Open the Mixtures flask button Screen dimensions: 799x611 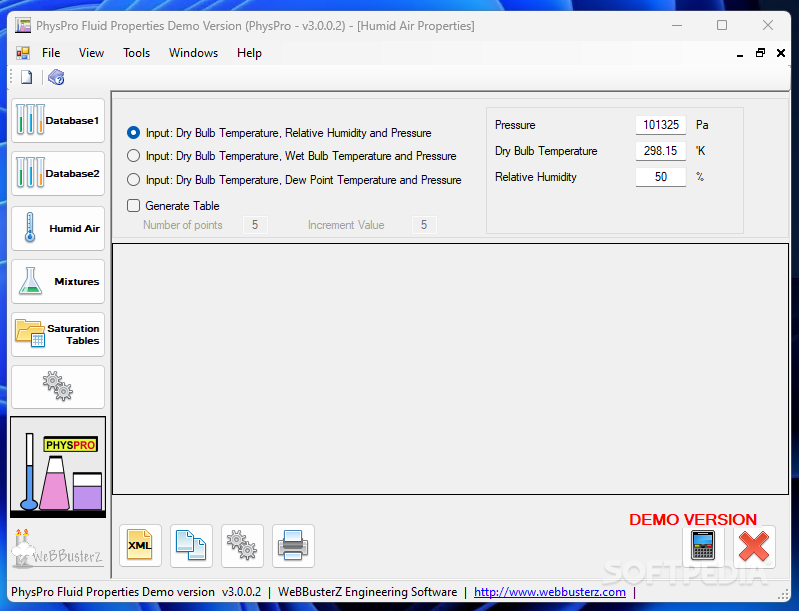coord(58,281)
